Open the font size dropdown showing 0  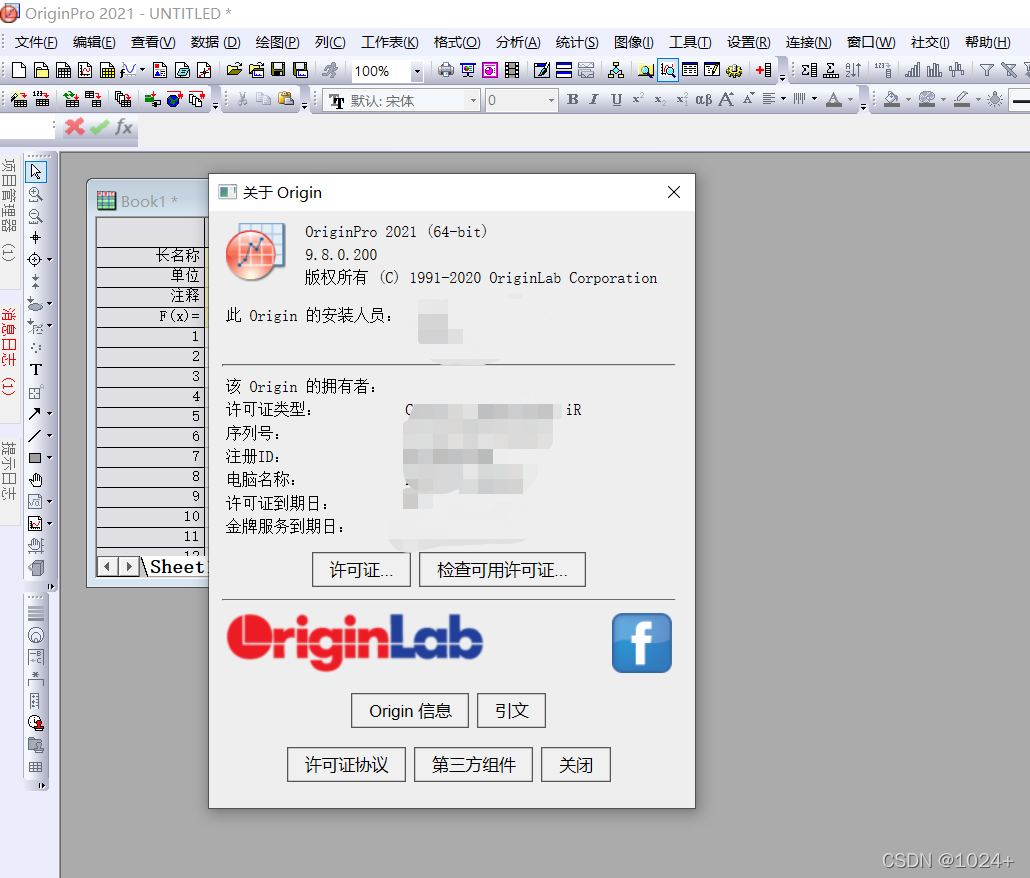[551, 100]
